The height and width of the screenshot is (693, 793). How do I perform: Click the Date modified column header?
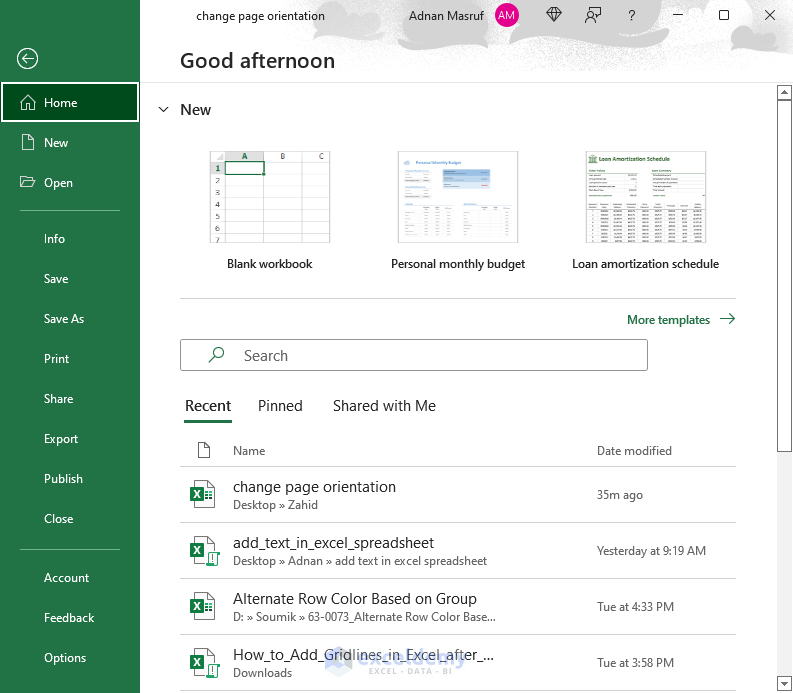click(634, 451)
